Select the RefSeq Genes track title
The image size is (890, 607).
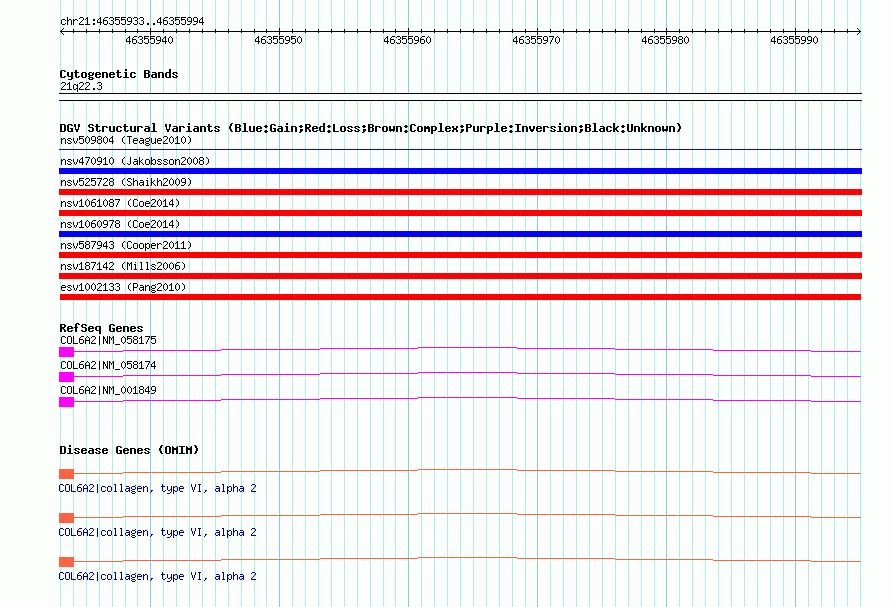(x=101, y=328)
